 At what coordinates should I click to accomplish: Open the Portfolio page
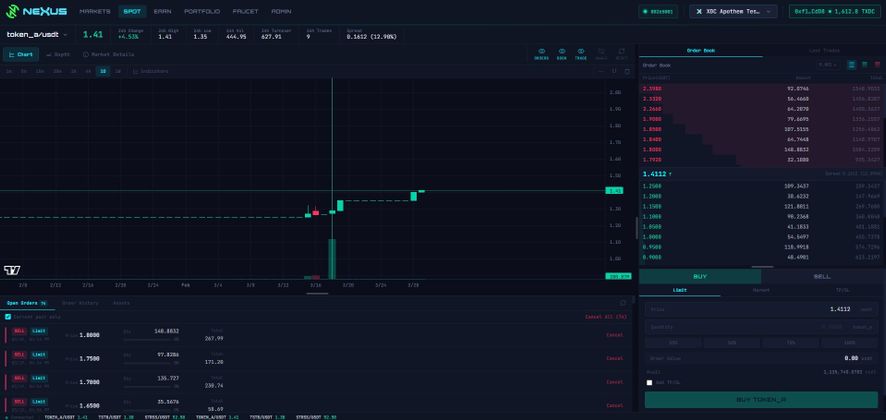pos(202,11)
